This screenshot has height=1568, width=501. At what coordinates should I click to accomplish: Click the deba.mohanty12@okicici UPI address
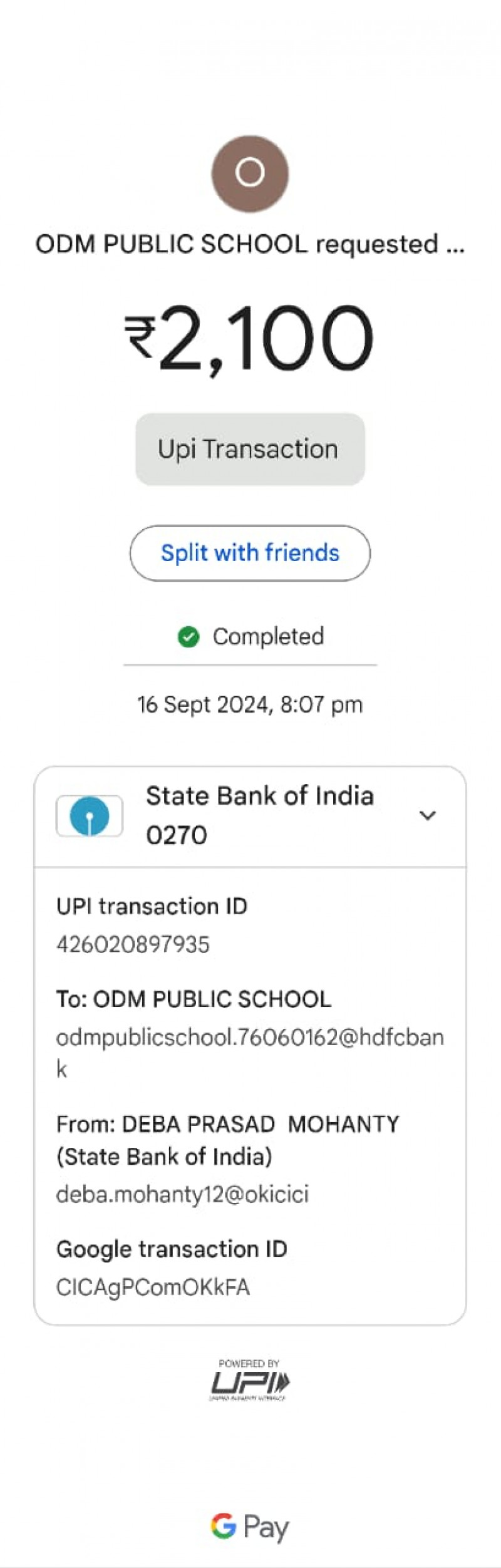tap(182, 1194)
